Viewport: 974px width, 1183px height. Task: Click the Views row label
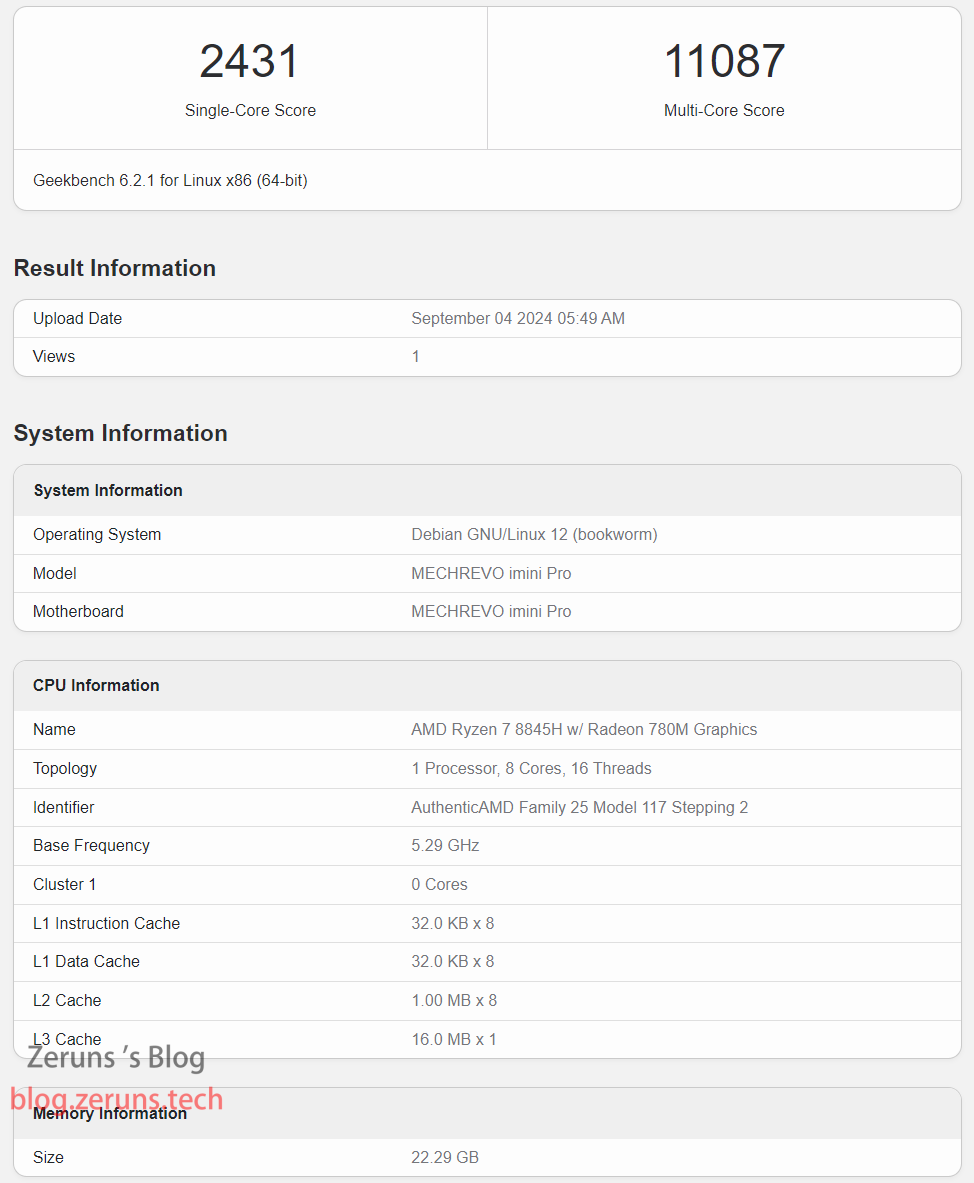click(x=54, y=357)
